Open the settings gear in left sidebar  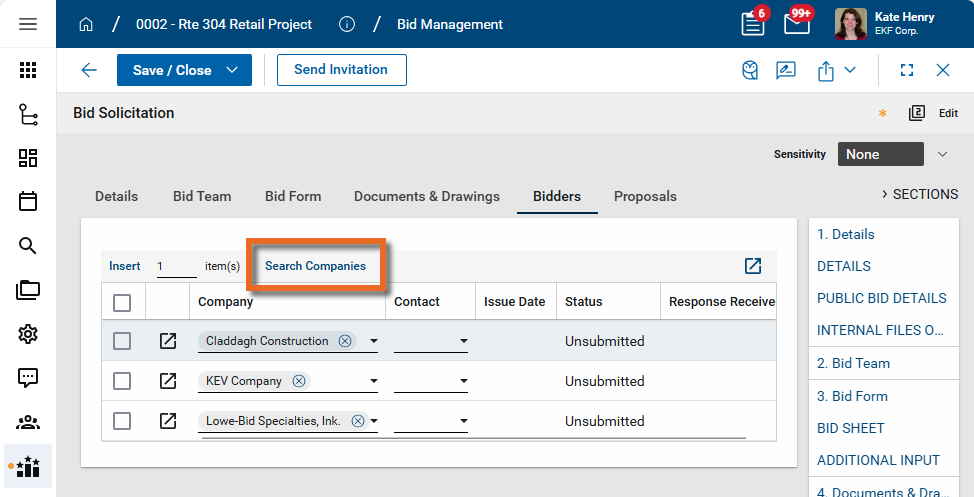pyautogui.click(x=28, y=334)
